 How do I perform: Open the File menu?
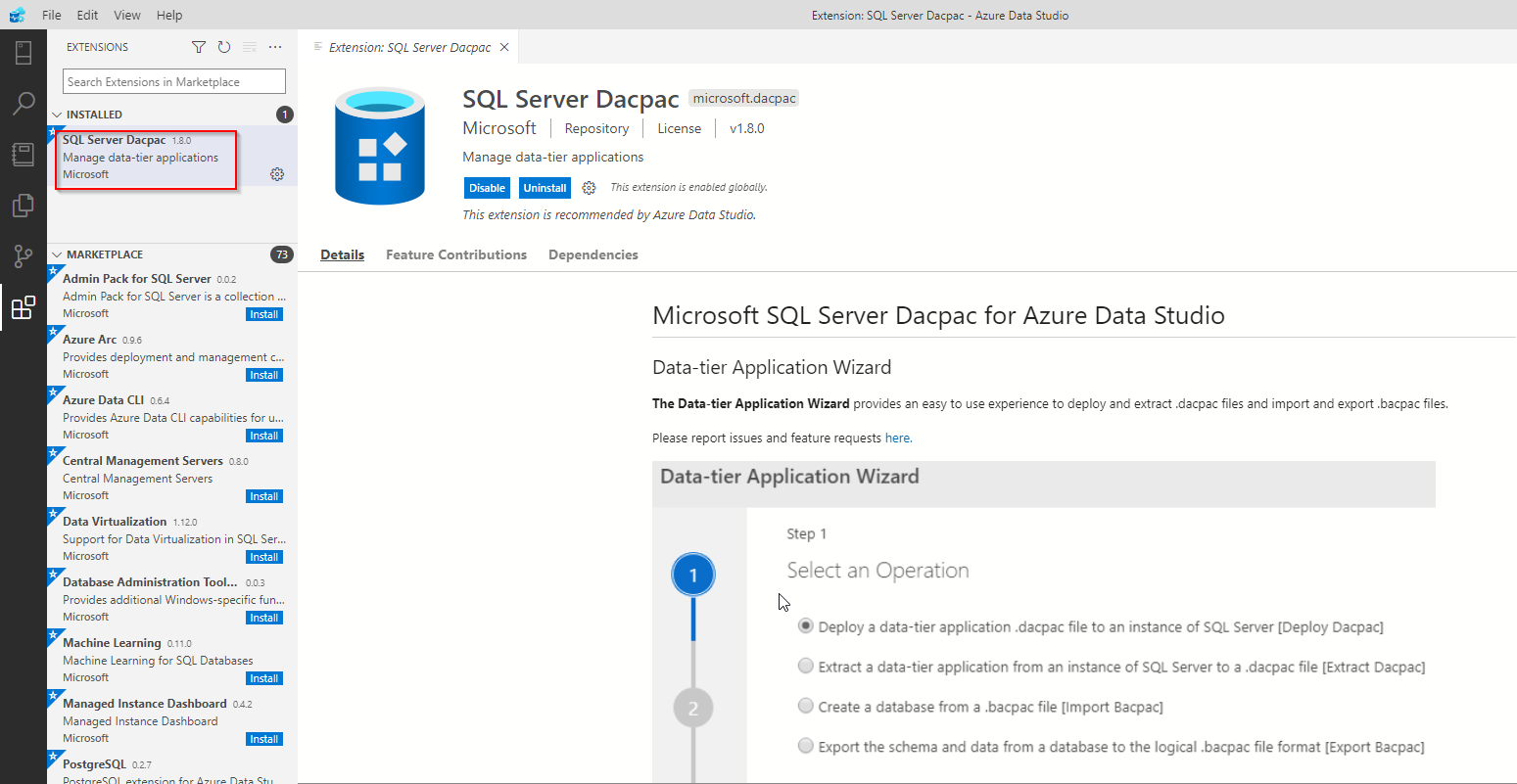52,15
